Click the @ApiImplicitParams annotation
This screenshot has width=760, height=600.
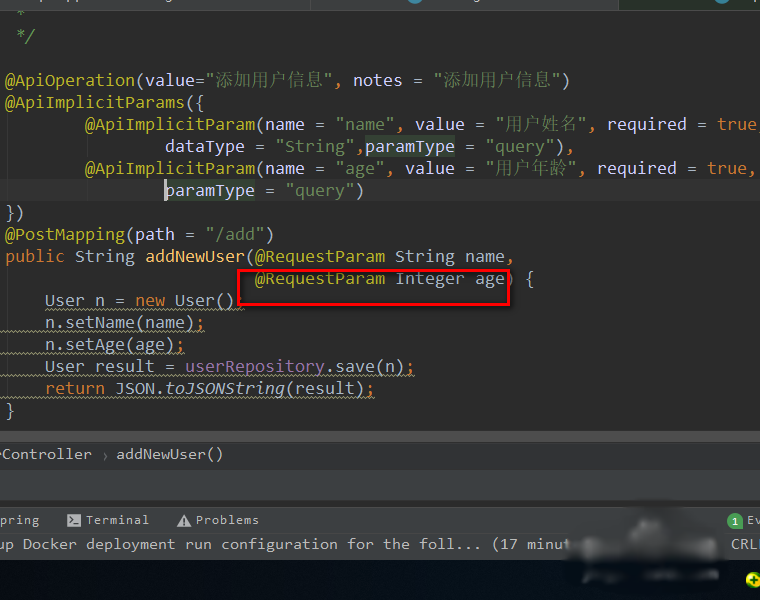click(95, 103)
